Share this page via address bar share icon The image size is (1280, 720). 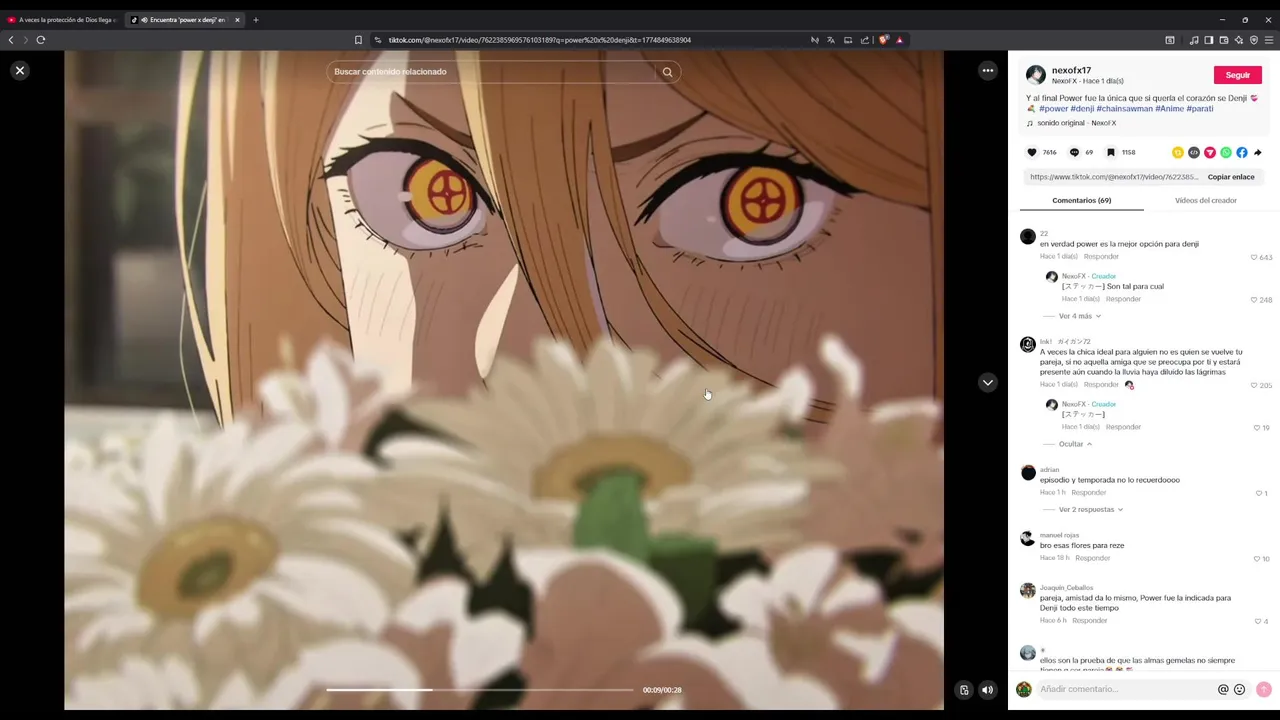(x=865, y=40)
